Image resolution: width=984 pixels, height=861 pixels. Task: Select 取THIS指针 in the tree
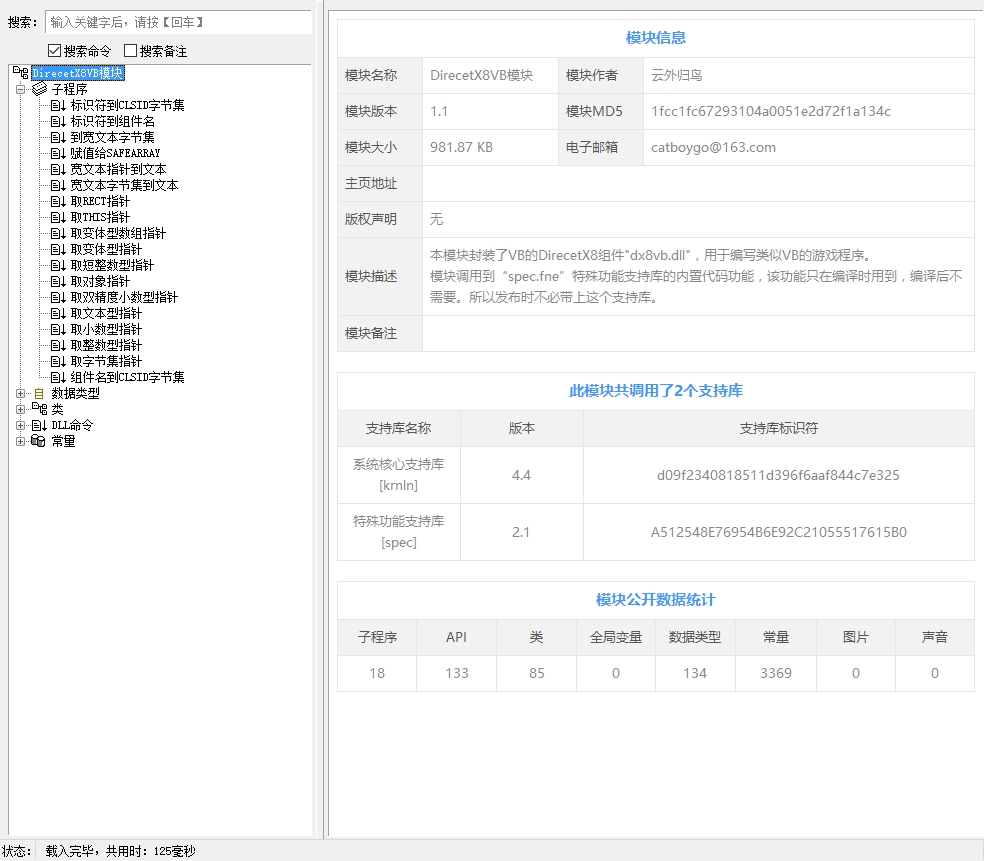100,217
